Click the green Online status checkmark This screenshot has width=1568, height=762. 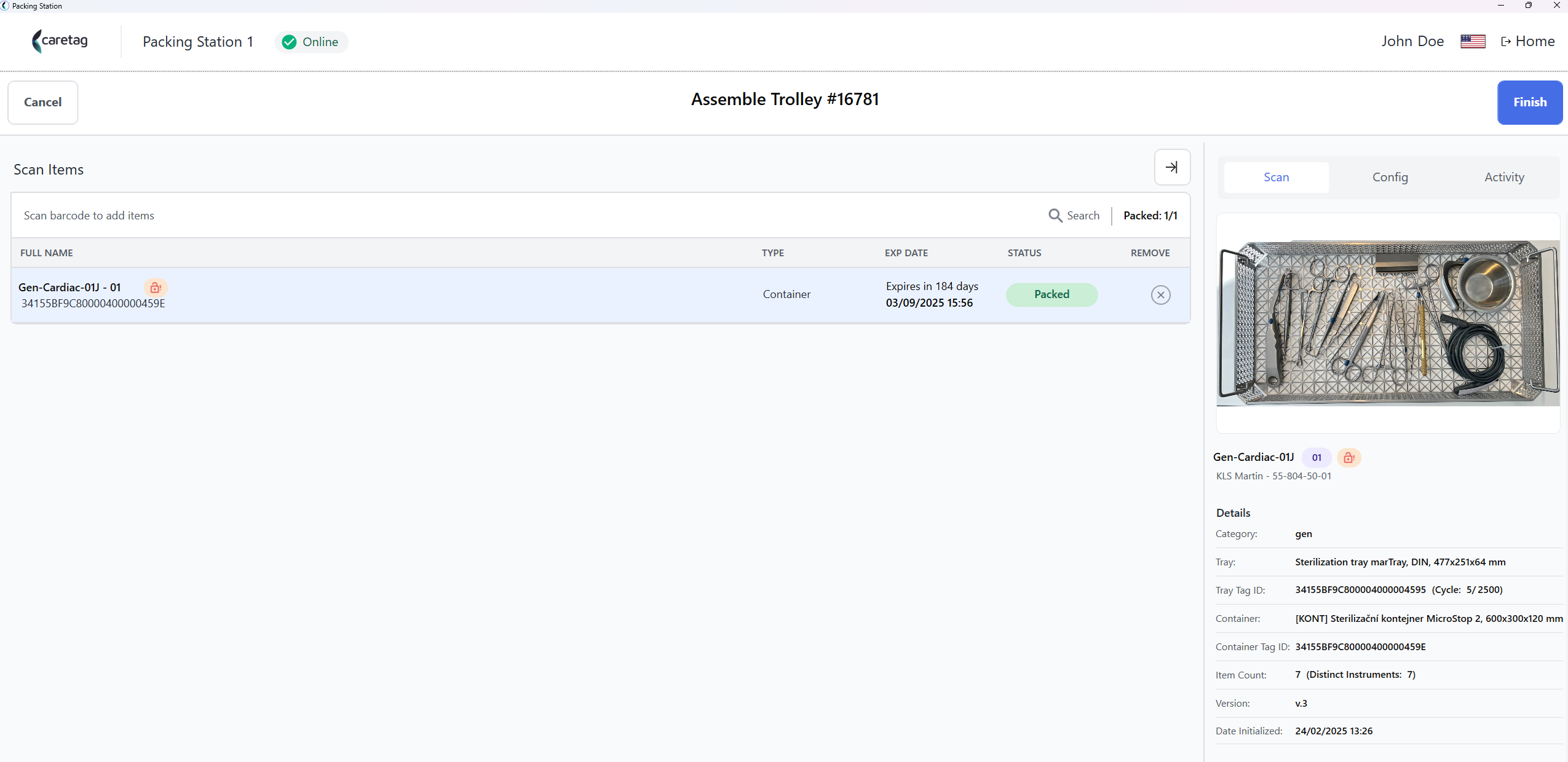[289, 42]
